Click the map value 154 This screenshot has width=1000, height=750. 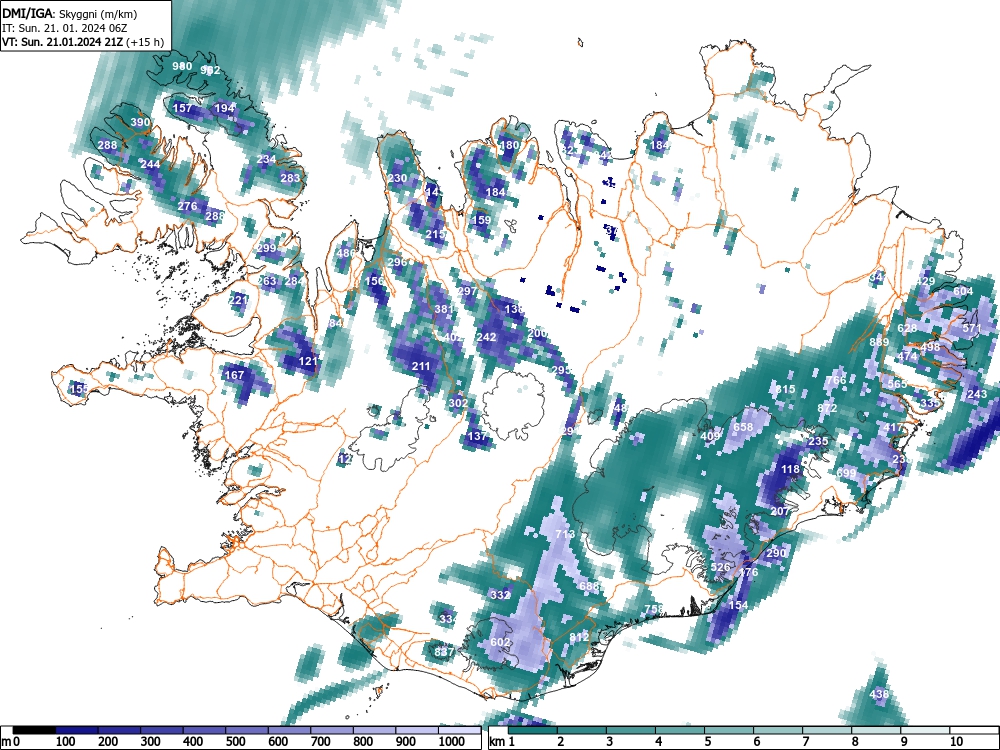coord(738,605)
